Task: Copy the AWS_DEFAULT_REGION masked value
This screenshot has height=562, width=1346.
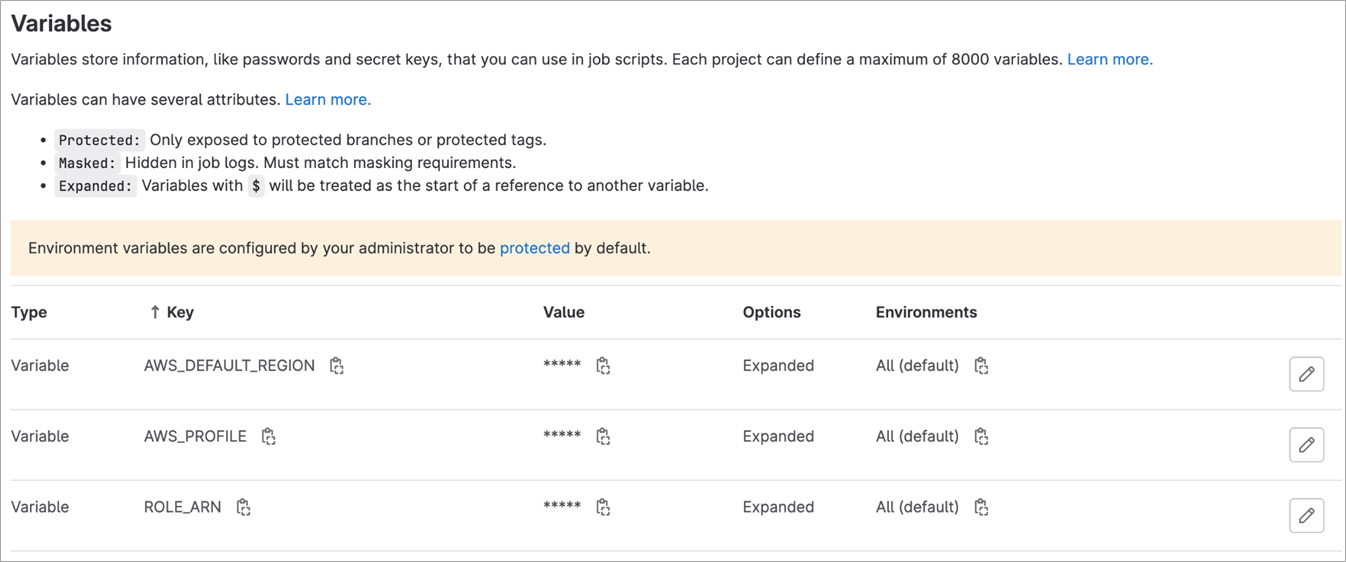Action: [x=603, y=366]
